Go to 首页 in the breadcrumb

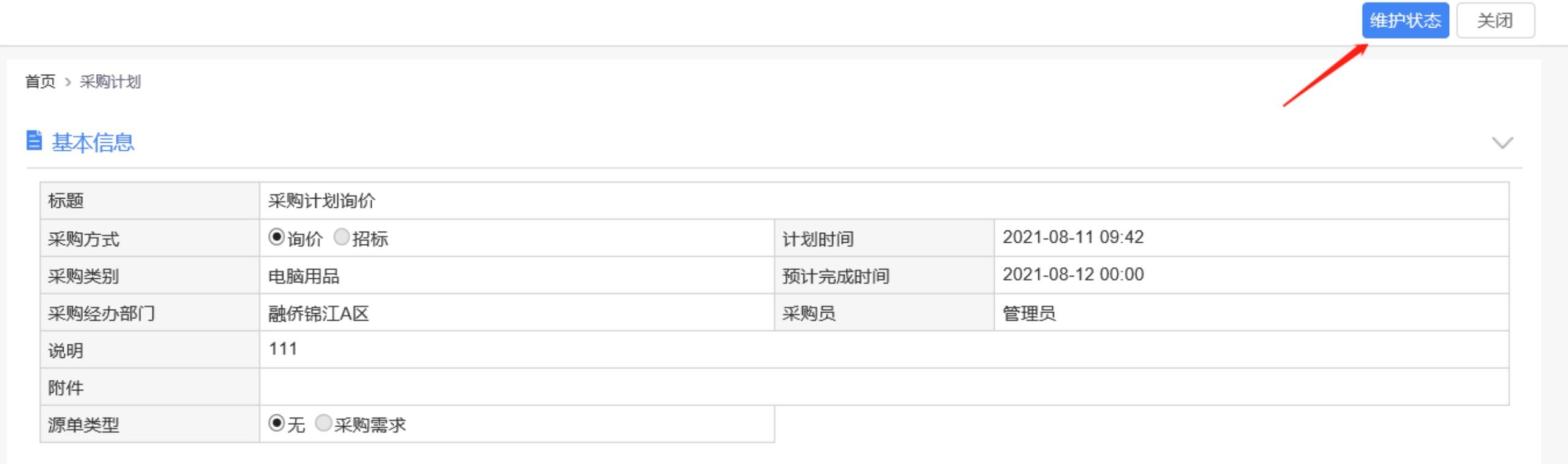pos(40,82)
